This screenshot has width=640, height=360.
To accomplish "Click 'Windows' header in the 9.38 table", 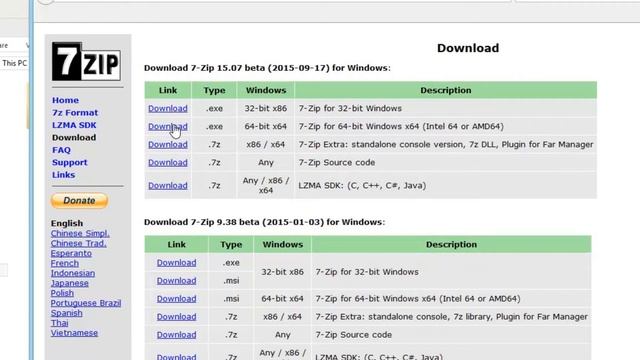I will point(282,244).
